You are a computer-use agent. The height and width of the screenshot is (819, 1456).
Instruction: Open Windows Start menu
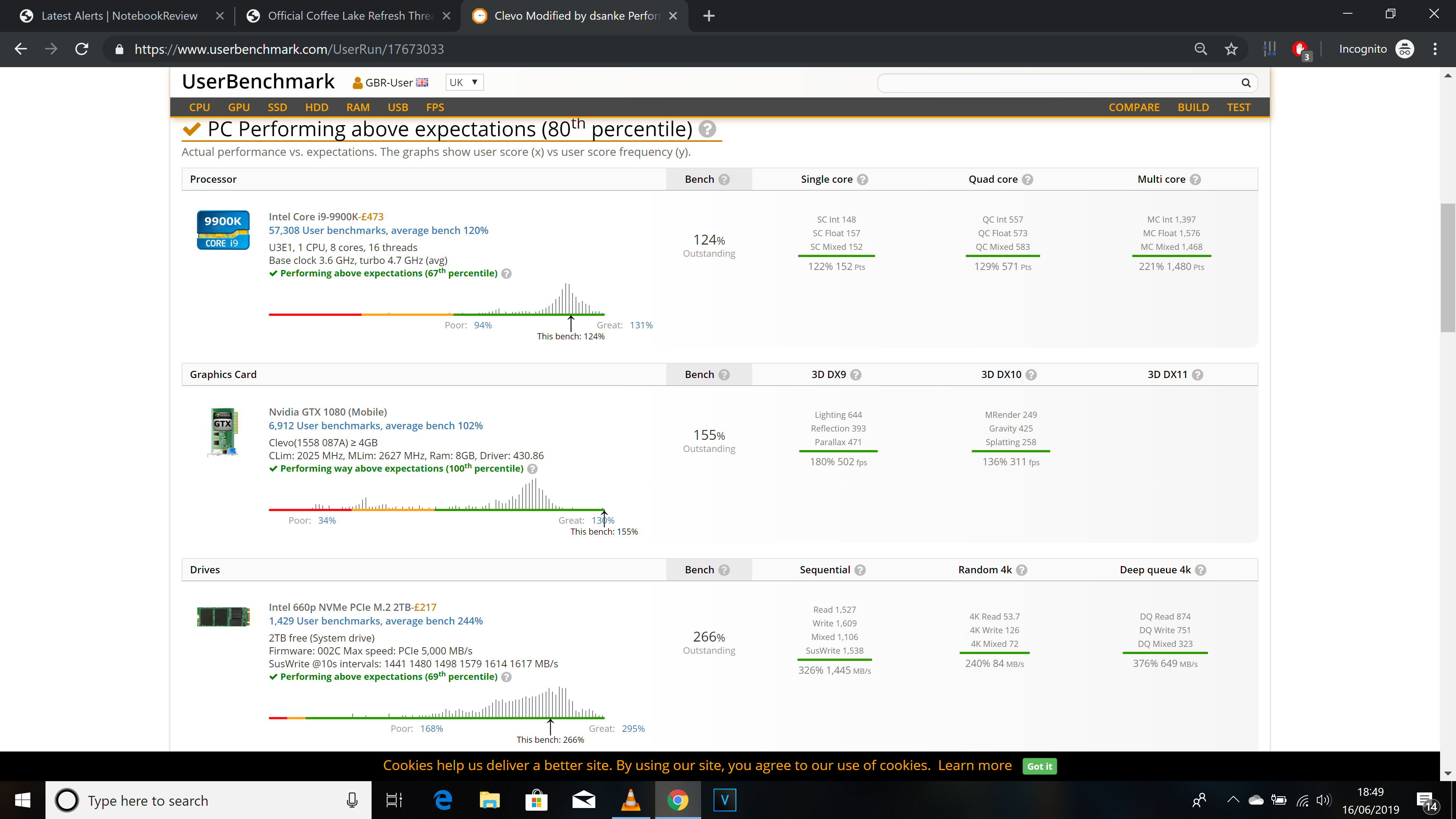coord(23,800)
